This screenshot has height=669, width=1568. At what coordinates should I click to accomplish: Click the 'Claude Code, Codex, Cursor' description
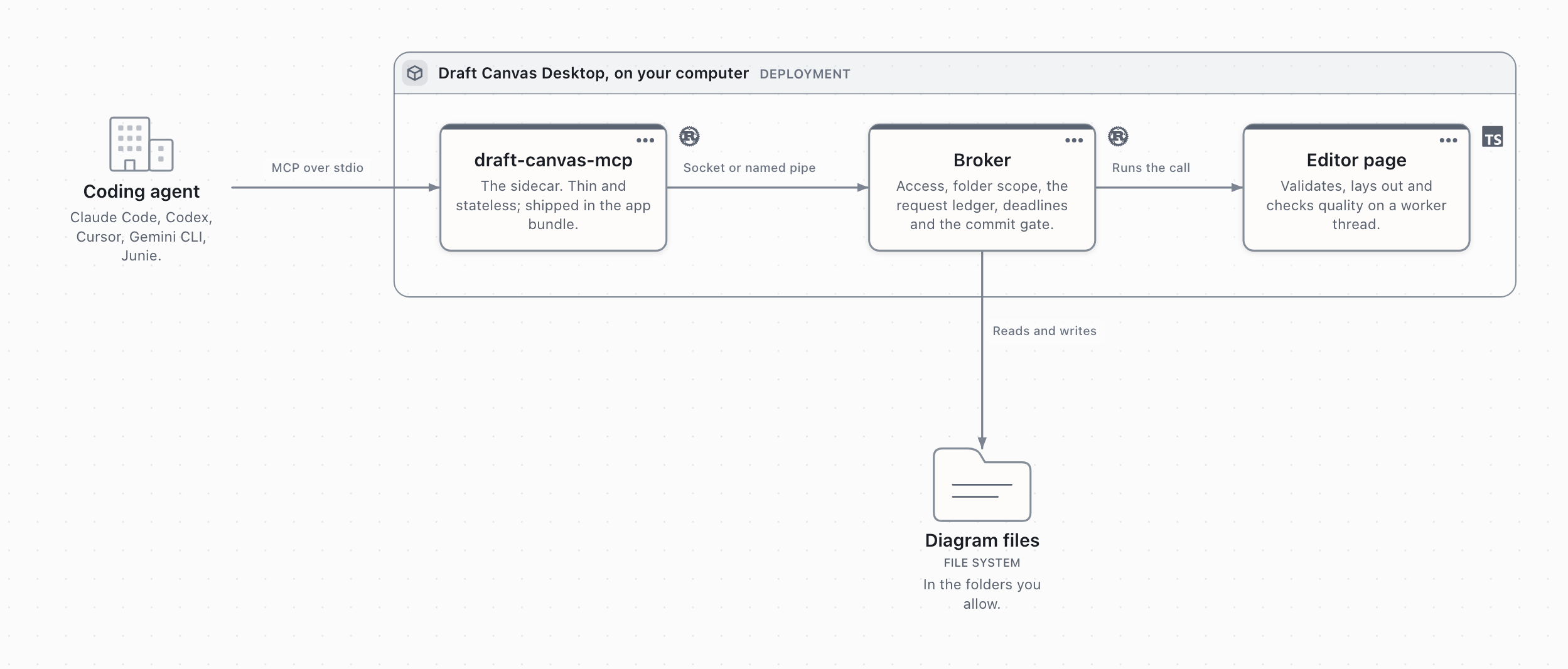pyautogui.click(x=141, y=237)
